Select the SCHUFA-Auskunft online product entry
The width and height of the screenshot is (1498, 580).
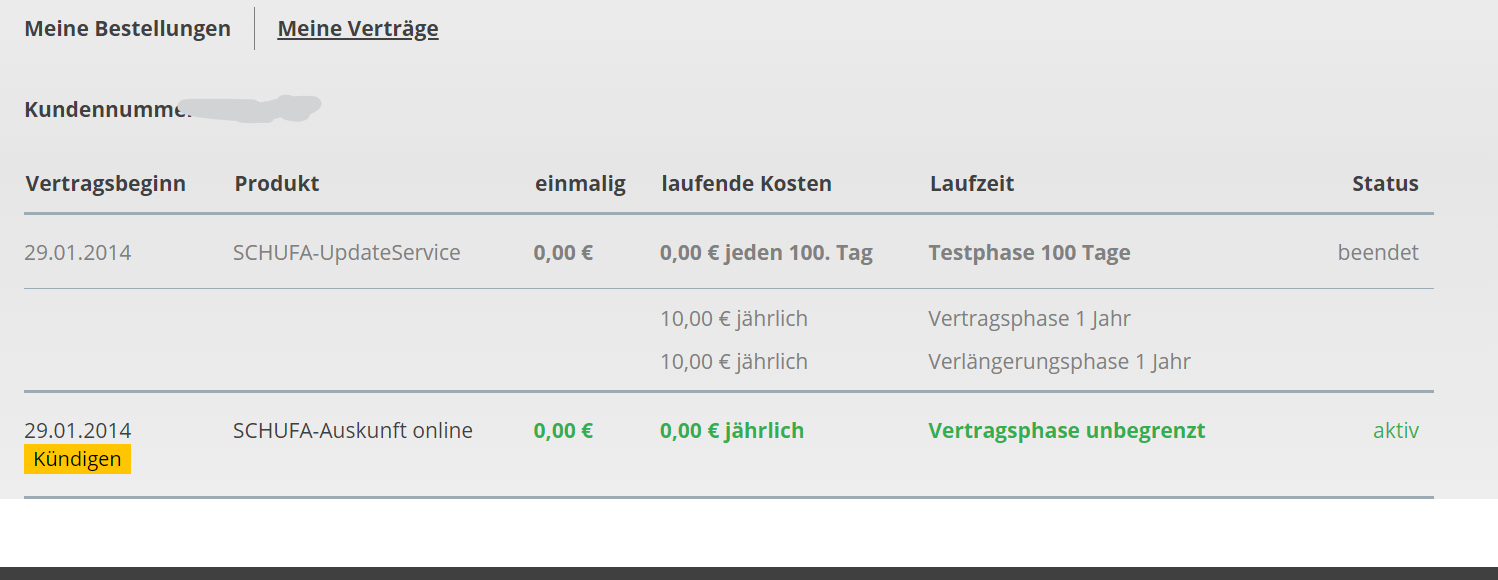353,430
